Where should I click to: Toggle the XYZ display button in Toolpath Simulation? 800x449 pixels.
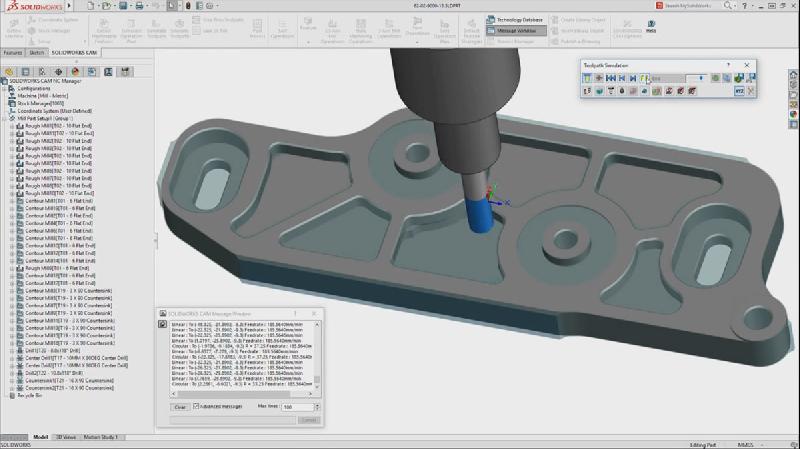click(739, 91)
